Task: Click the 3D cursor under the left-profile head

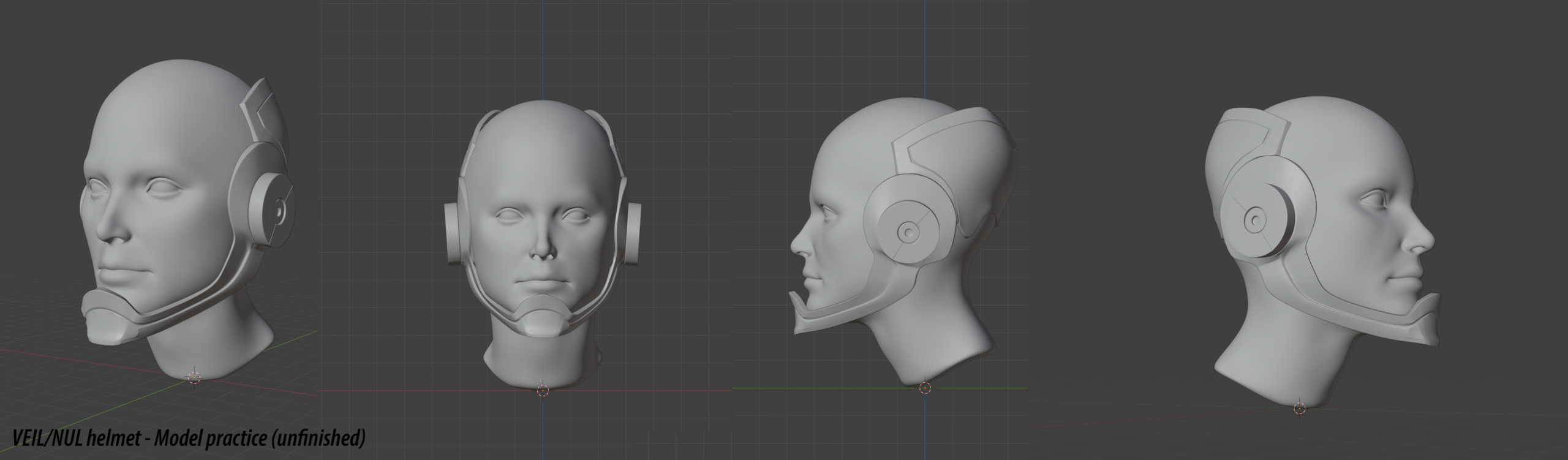Action: click(x=925, y=387)
